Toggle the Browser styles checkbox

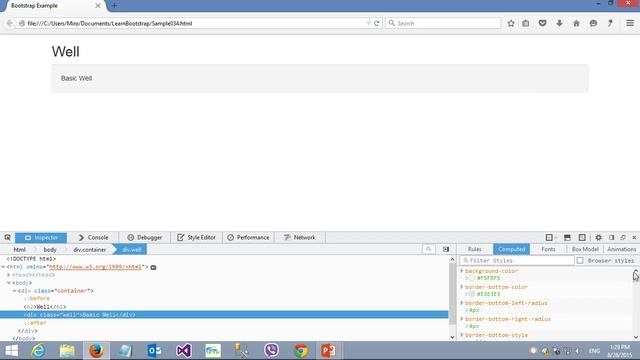(x=580, y=260)
